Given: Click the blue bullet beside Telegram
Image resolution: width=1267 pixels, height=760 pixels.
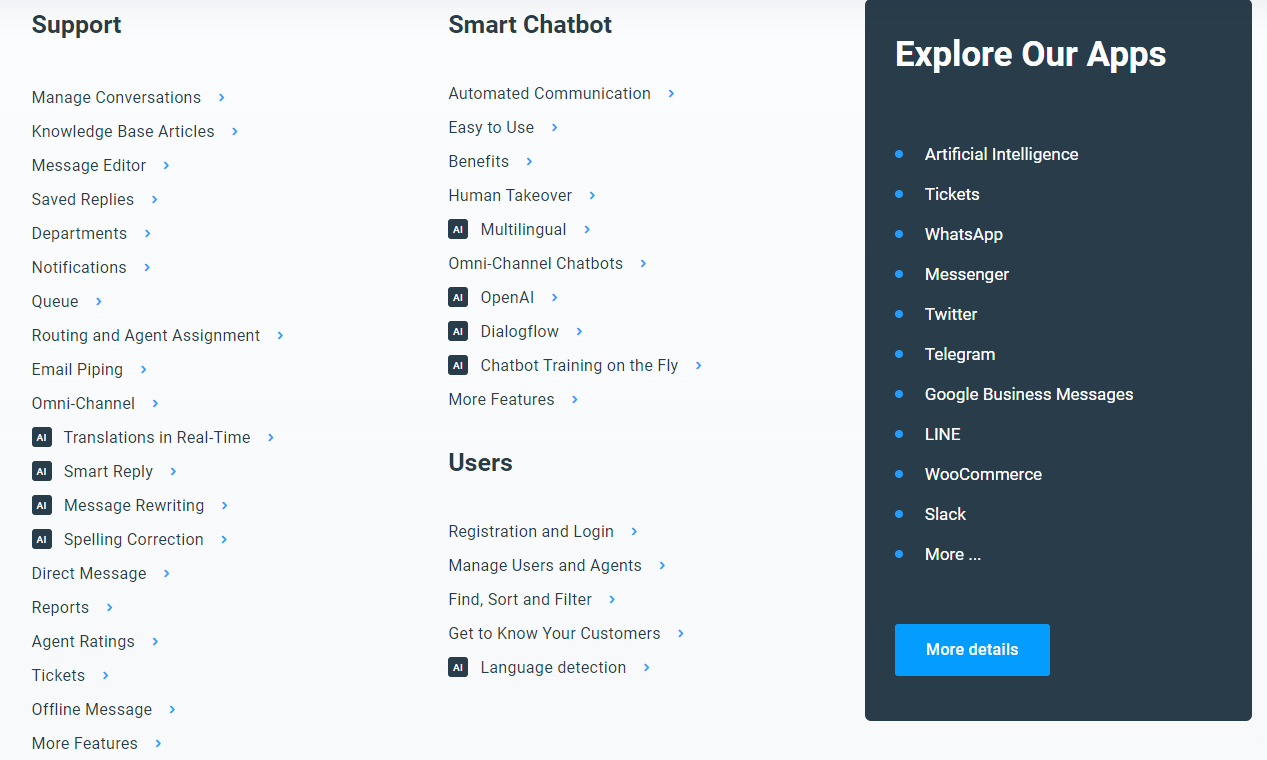Looking at the screenshot, I should (x=899, y=354).
